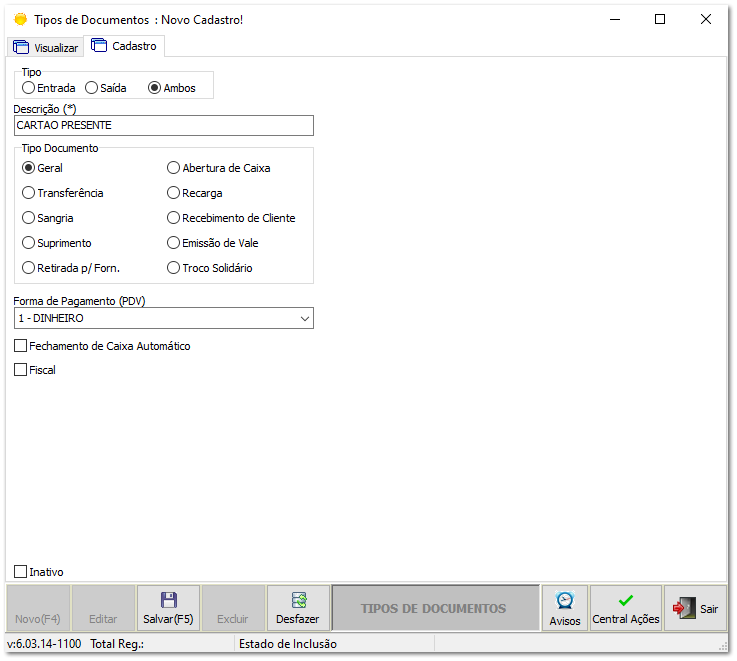Click the green checkmark Central Ações icon

[626, 600]
